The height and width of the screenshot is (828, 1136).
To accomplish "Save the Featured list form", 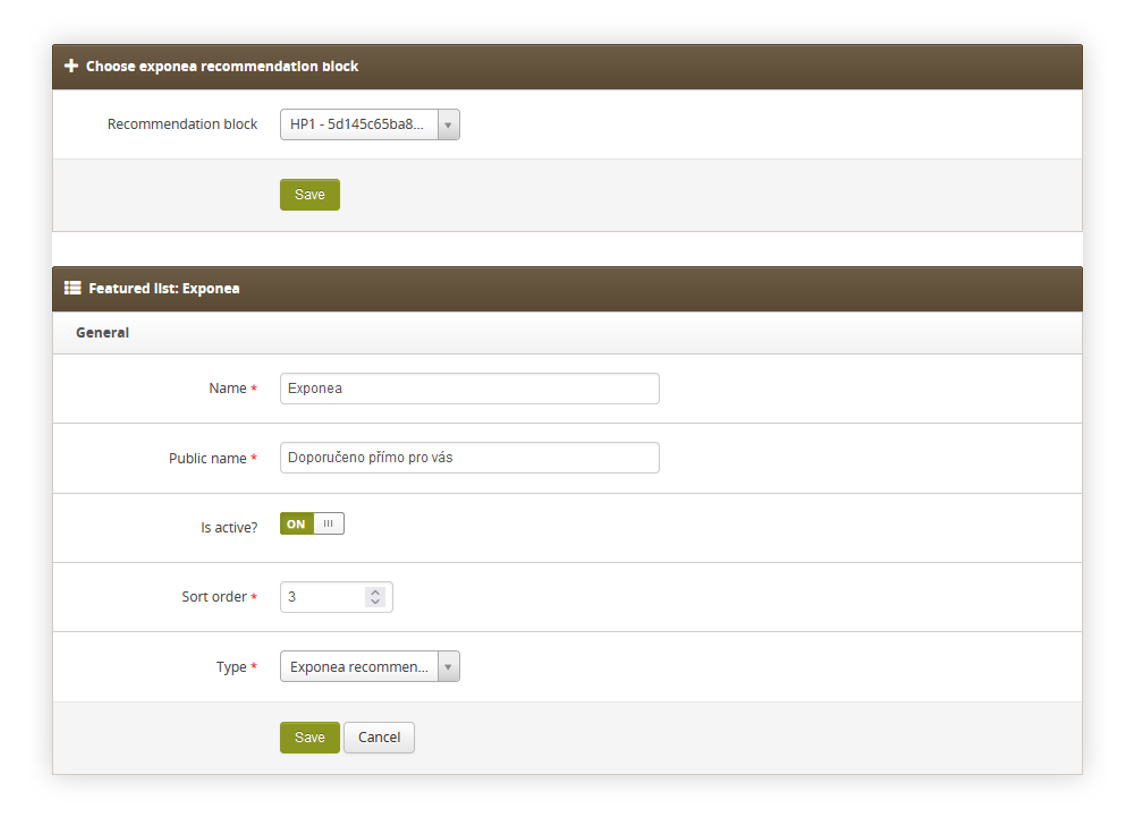I will coord(309,737).
